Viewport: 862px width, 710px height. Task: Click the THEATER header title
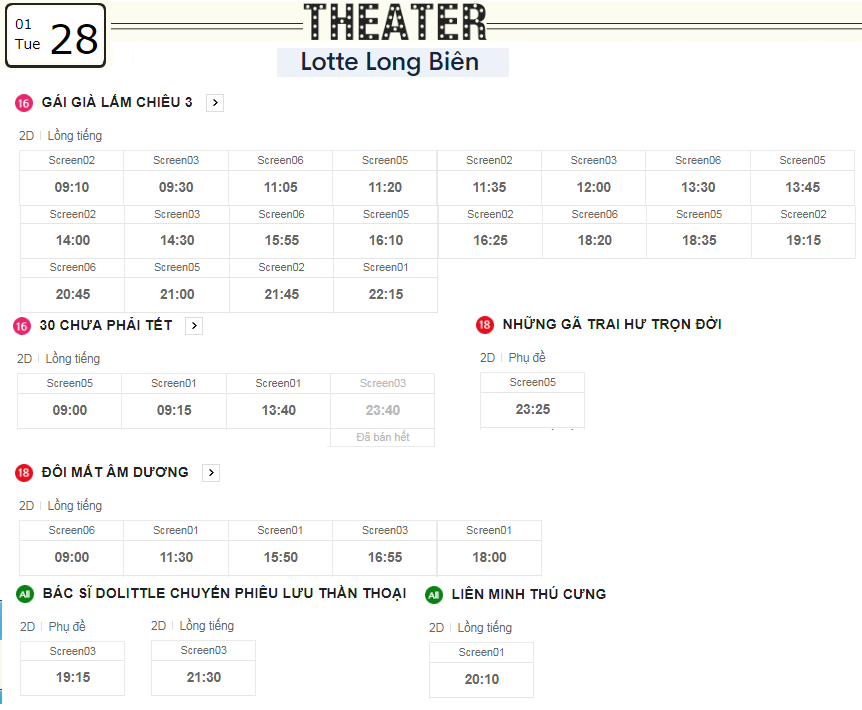(395, 22)
